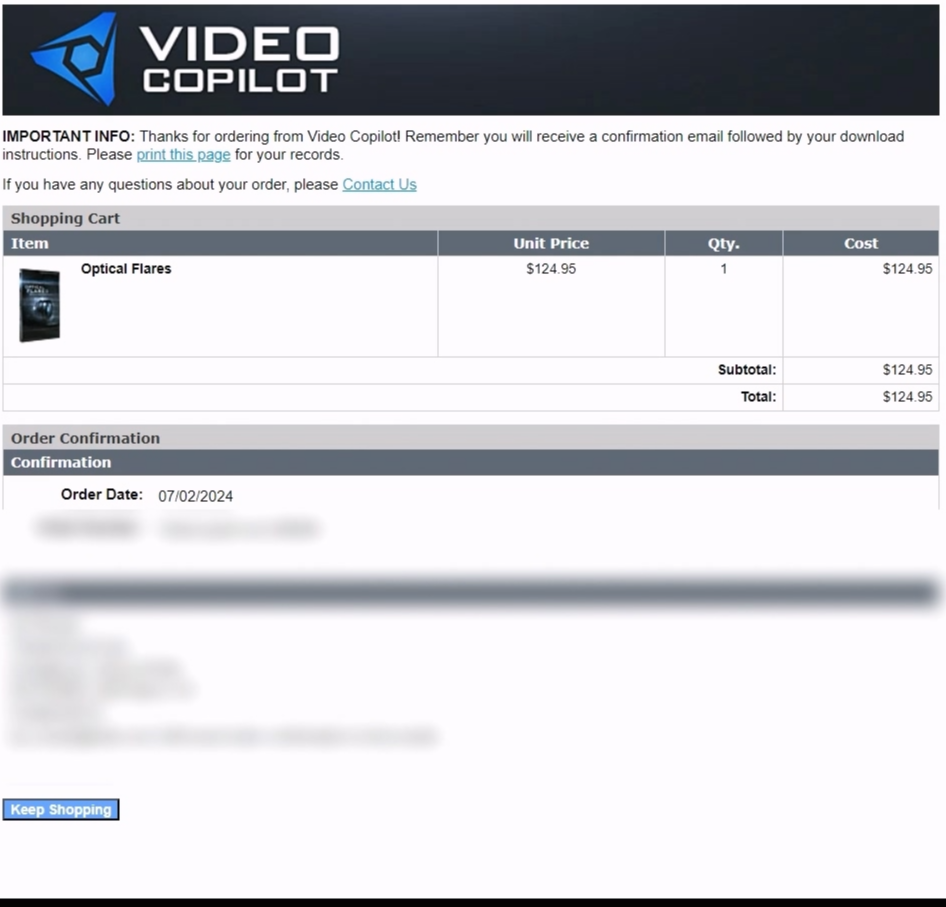
Task: Click the Confirmation header bar
Action: click(x=471, y=462)
